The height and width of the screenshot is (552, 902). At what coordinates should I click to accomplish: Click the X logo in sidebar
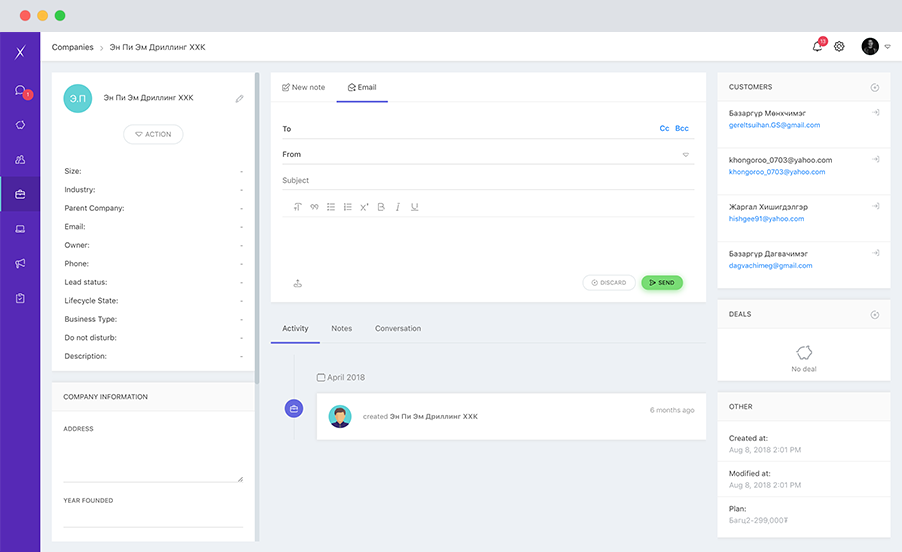(x=20, y=52)
